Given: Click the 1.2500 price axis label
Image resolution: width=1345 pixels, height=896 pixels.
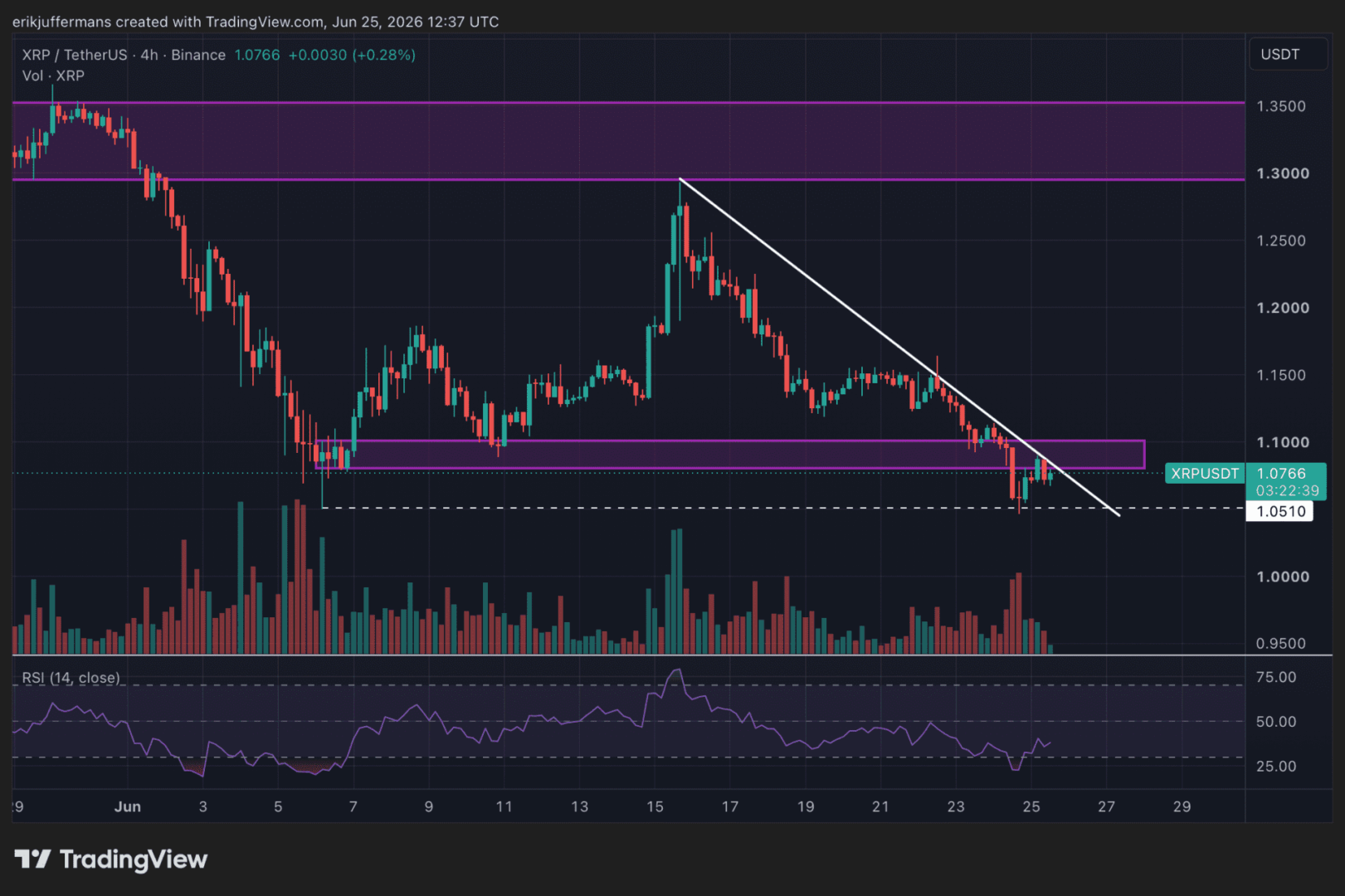Looking at the screenshot, I should pyautogui.click(x=1281, y=241).
